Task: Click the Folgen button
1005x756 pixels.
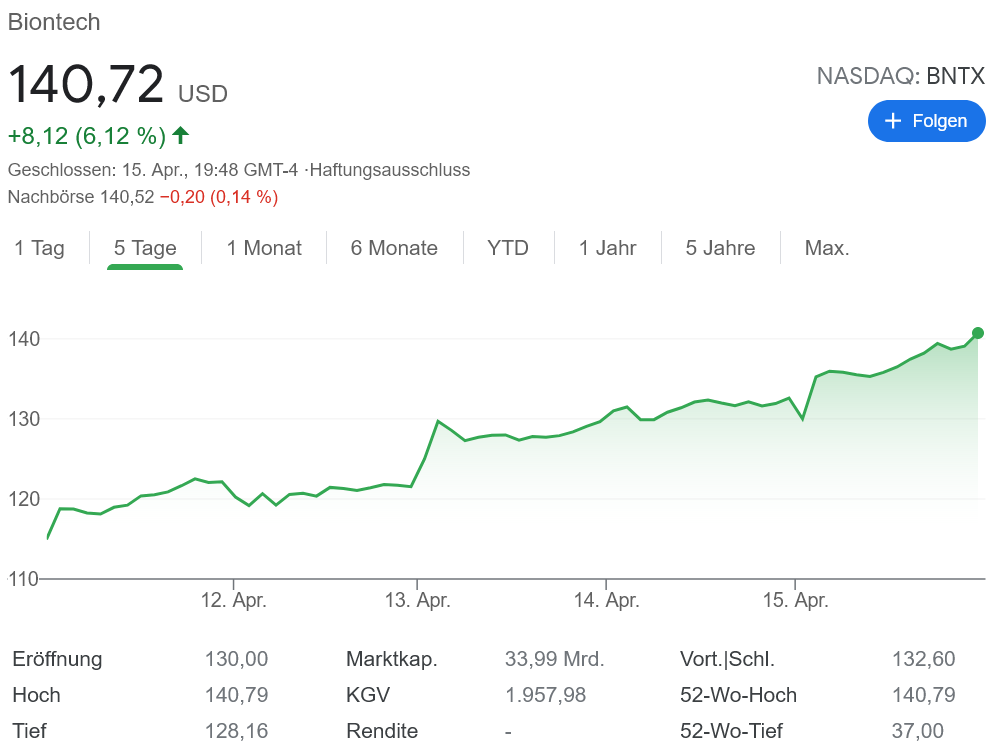Action: (926, 121)
